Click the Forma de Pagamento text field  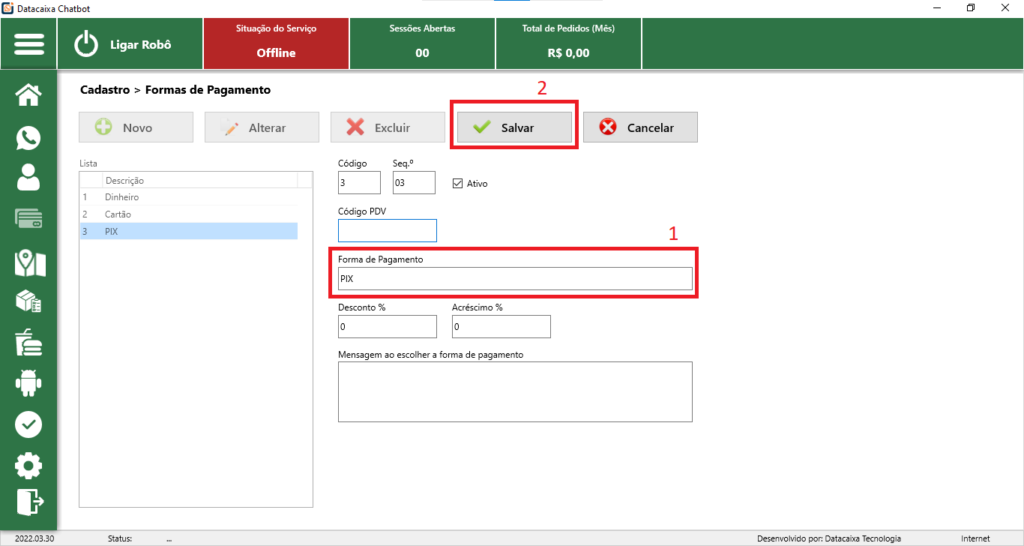(x=515, y=279)
